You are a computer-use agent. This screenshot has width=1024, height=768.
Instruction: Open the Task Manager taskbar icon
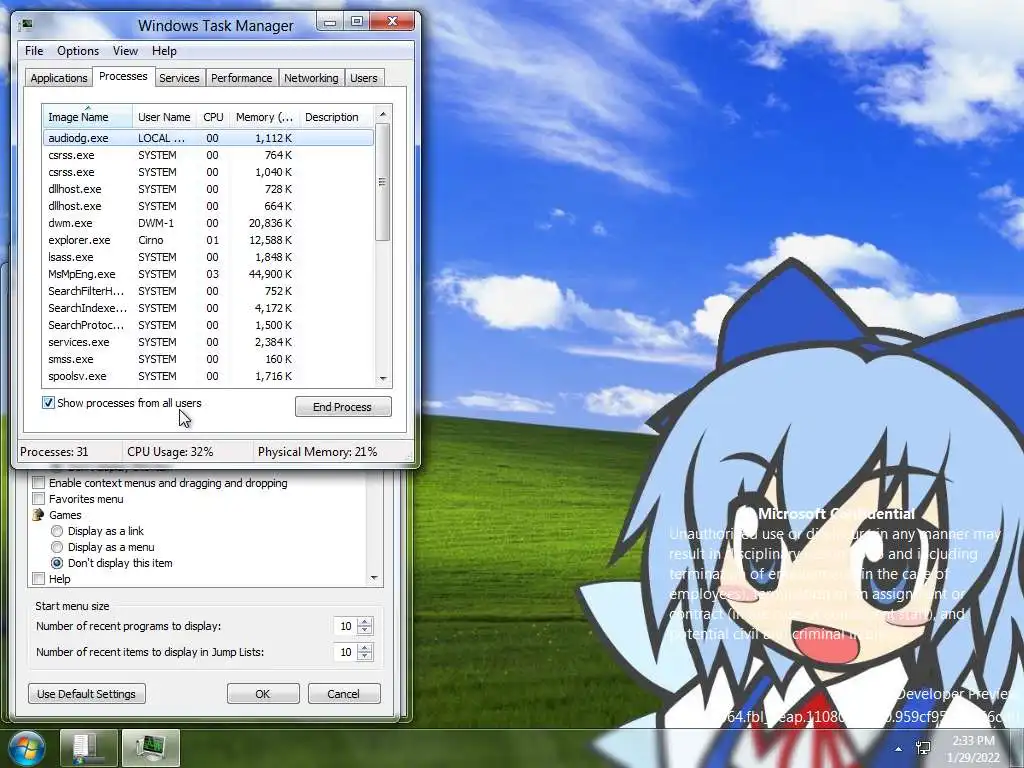151,748
